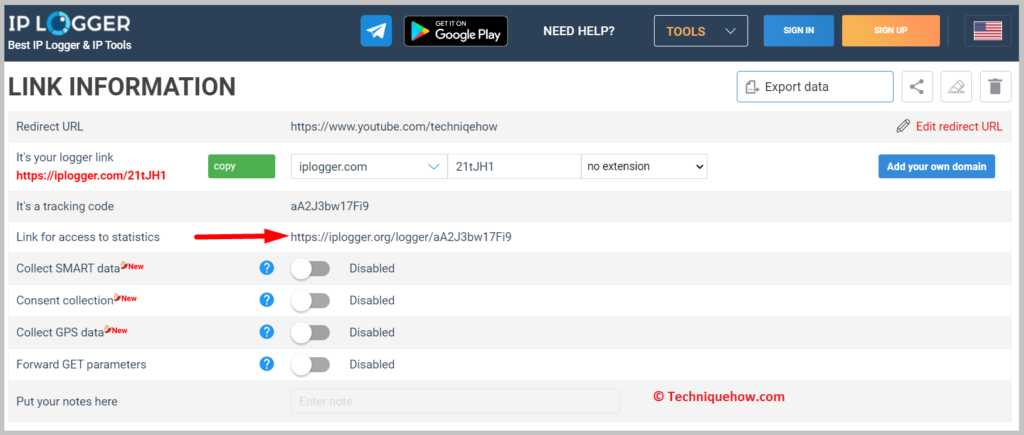
Task: Click help icon beside Collect GPS data
Action: [x=267, y=332]
